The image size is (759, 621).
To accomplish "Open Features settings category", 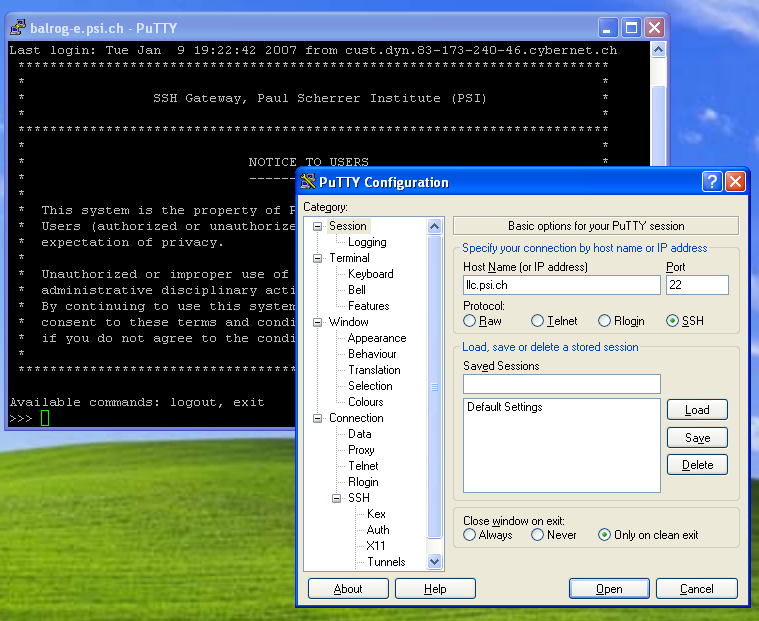I will click(368, 306).
